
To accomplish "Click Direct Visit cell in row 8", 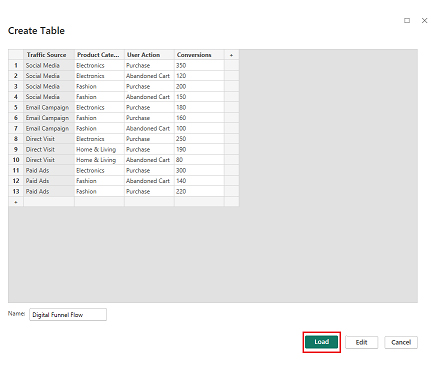I will click(x=49, y=139).
